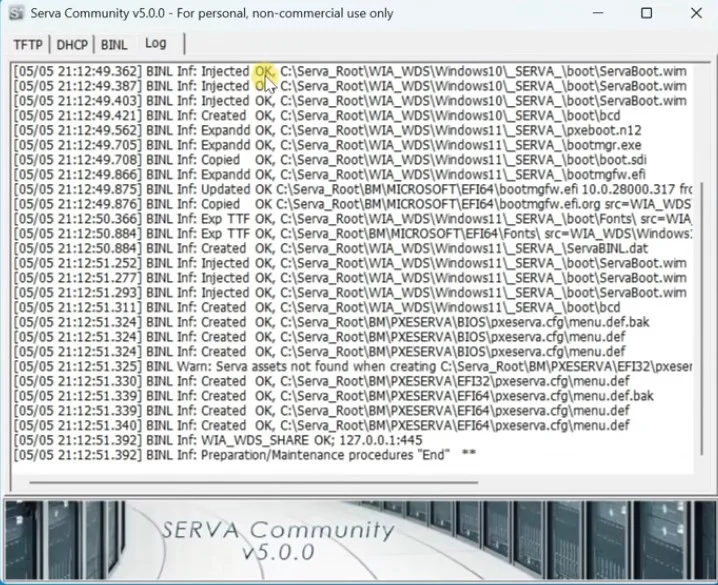Select the 21:12:49.362 Injected OK log line
The height and width of the screenshot is (585, 718).
[350, 71]
